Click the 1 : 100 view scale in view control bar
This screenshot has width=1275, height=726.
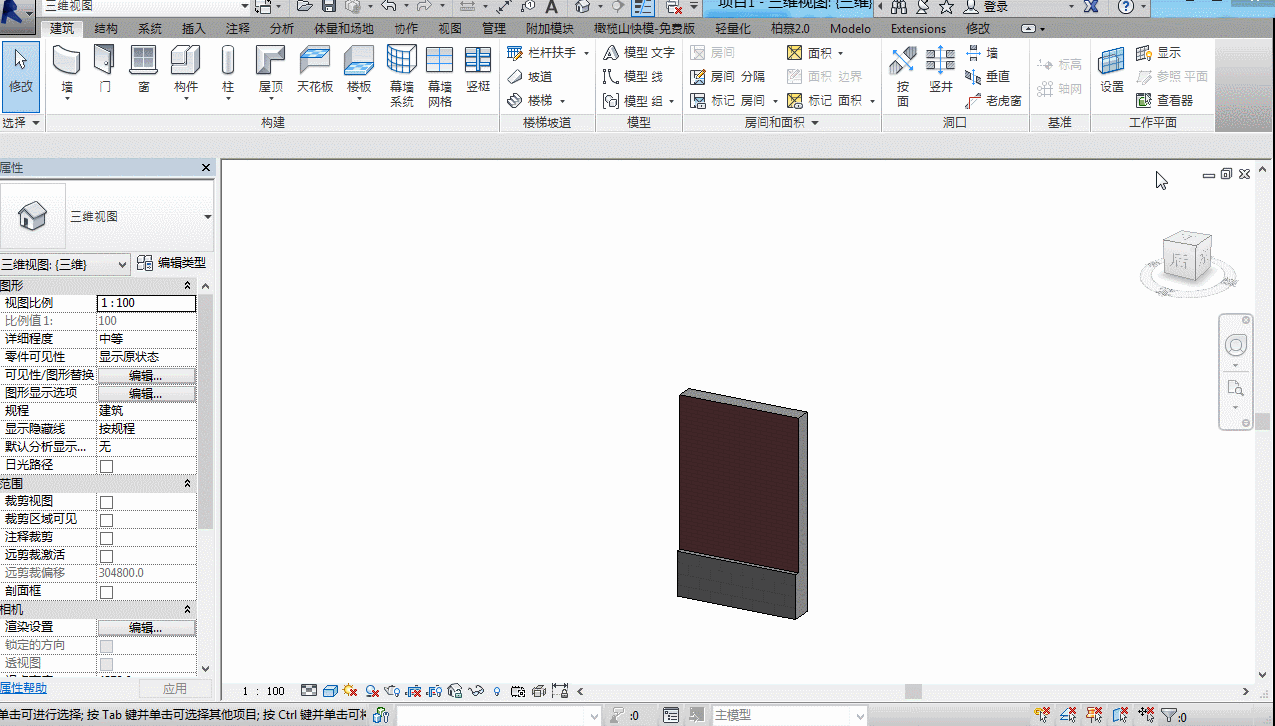(264, 691)
